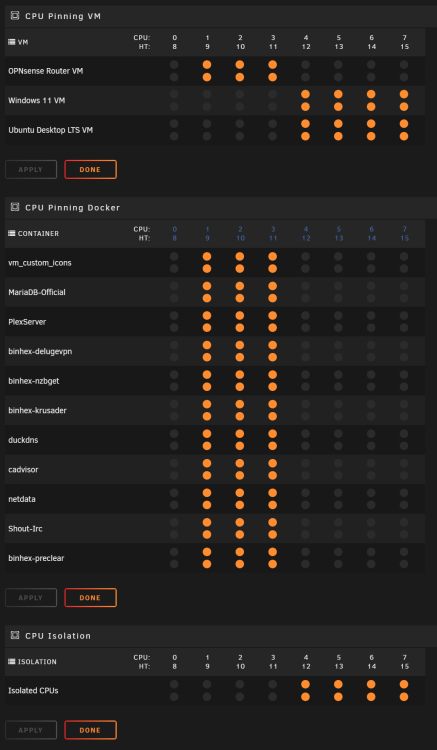Add HT 11 to Isolated CPUs

(x=273, y=697)
